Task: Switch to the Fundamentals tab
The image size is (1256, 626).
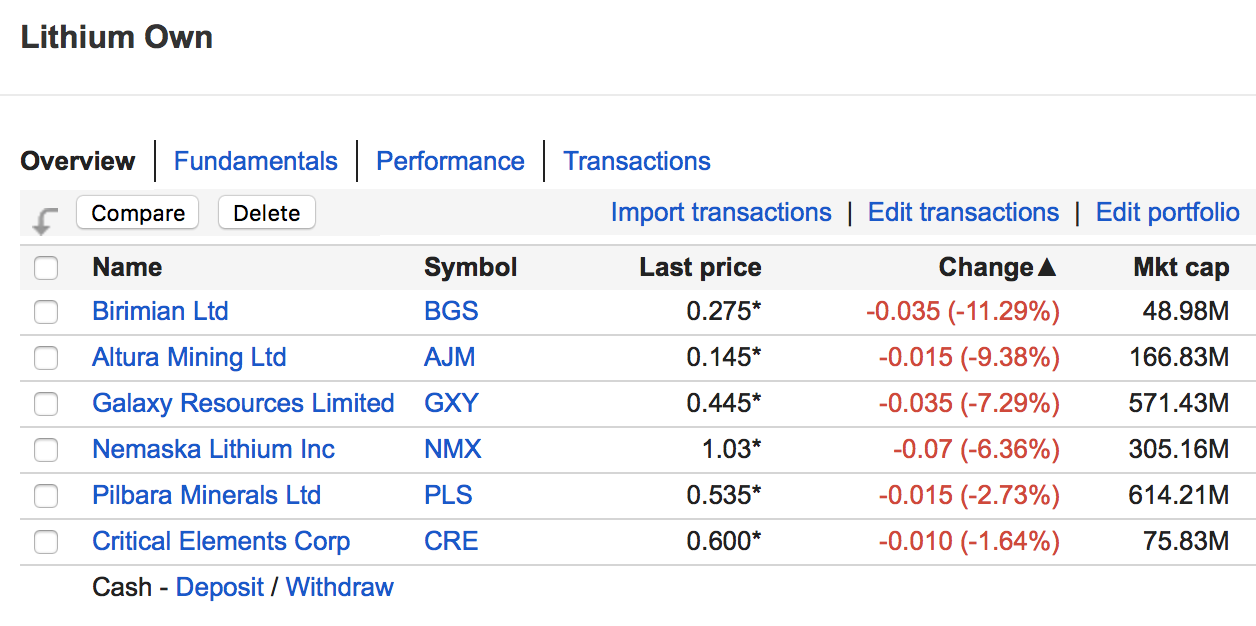Action: pyautogui.click(x=255, y=161)
